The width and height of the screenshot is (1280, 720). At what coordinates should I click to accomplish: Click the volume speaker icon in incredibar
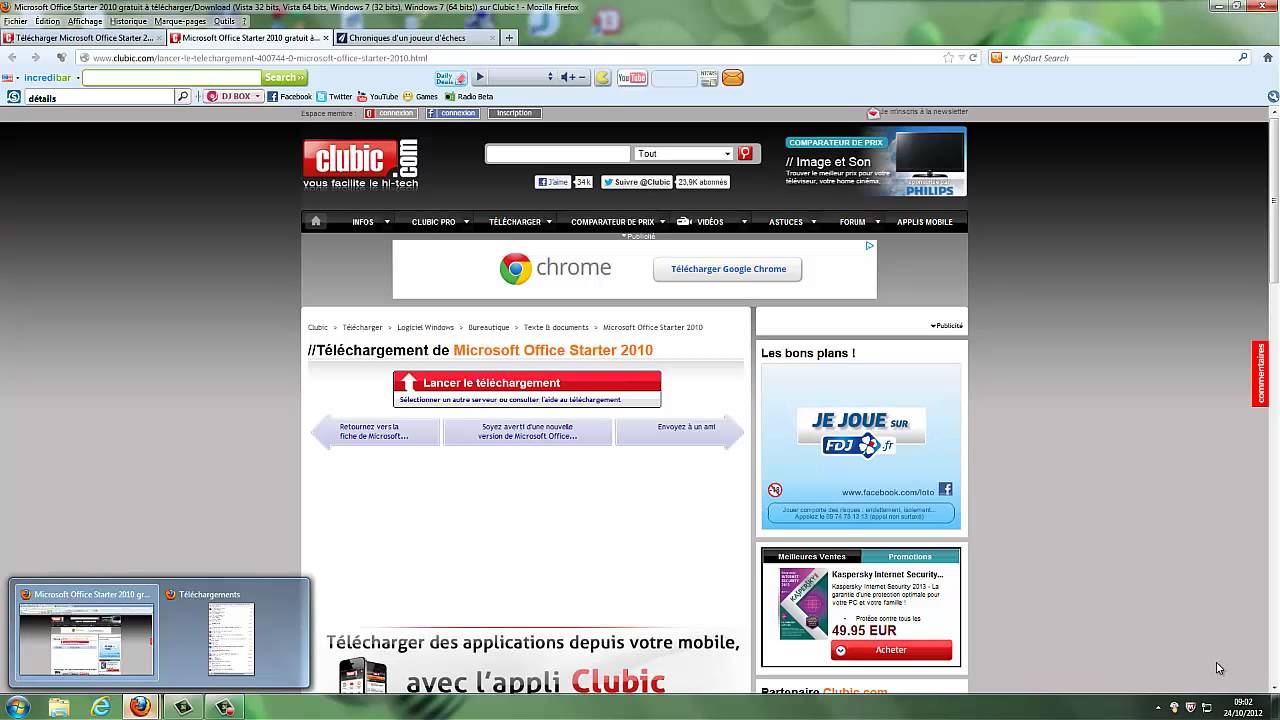click(566, 77)
